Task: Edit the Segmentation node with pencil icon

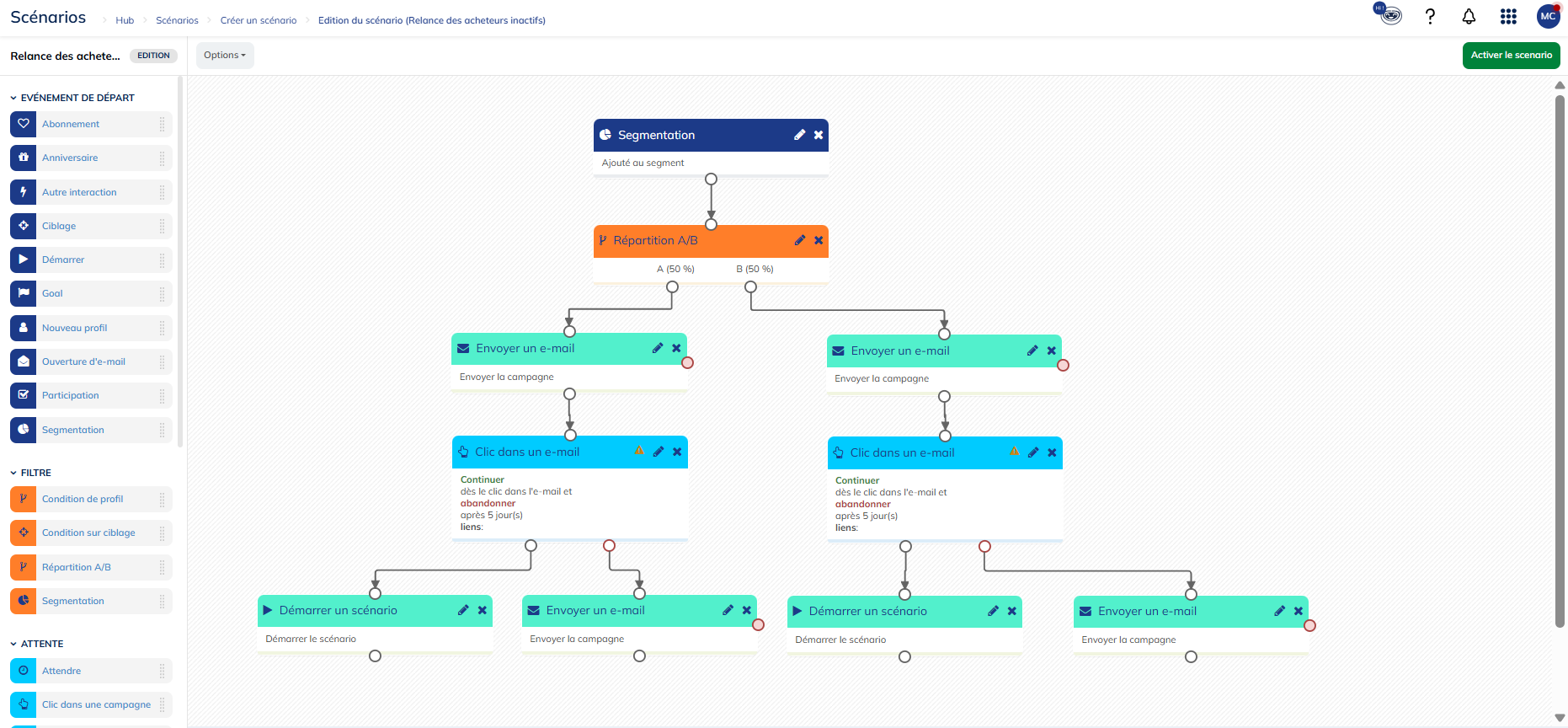Action: point(799,135)
